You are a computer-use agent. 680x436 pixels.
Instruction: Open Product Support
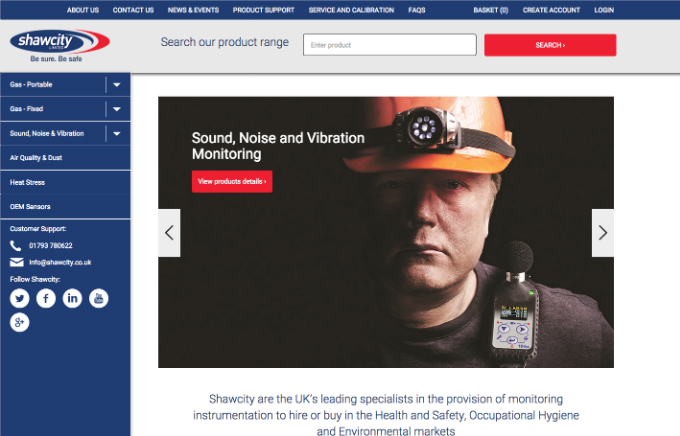coord(264,10)
